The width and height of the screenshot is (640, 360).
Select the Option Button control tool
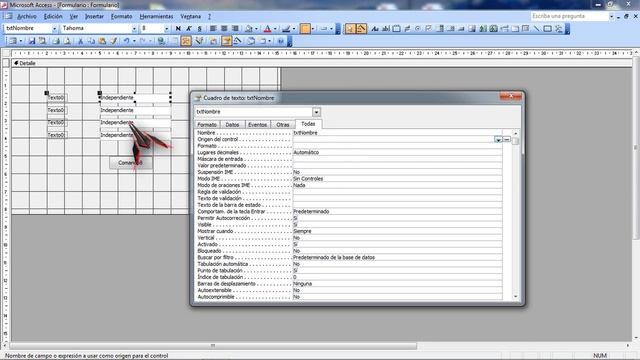(418, 29)
